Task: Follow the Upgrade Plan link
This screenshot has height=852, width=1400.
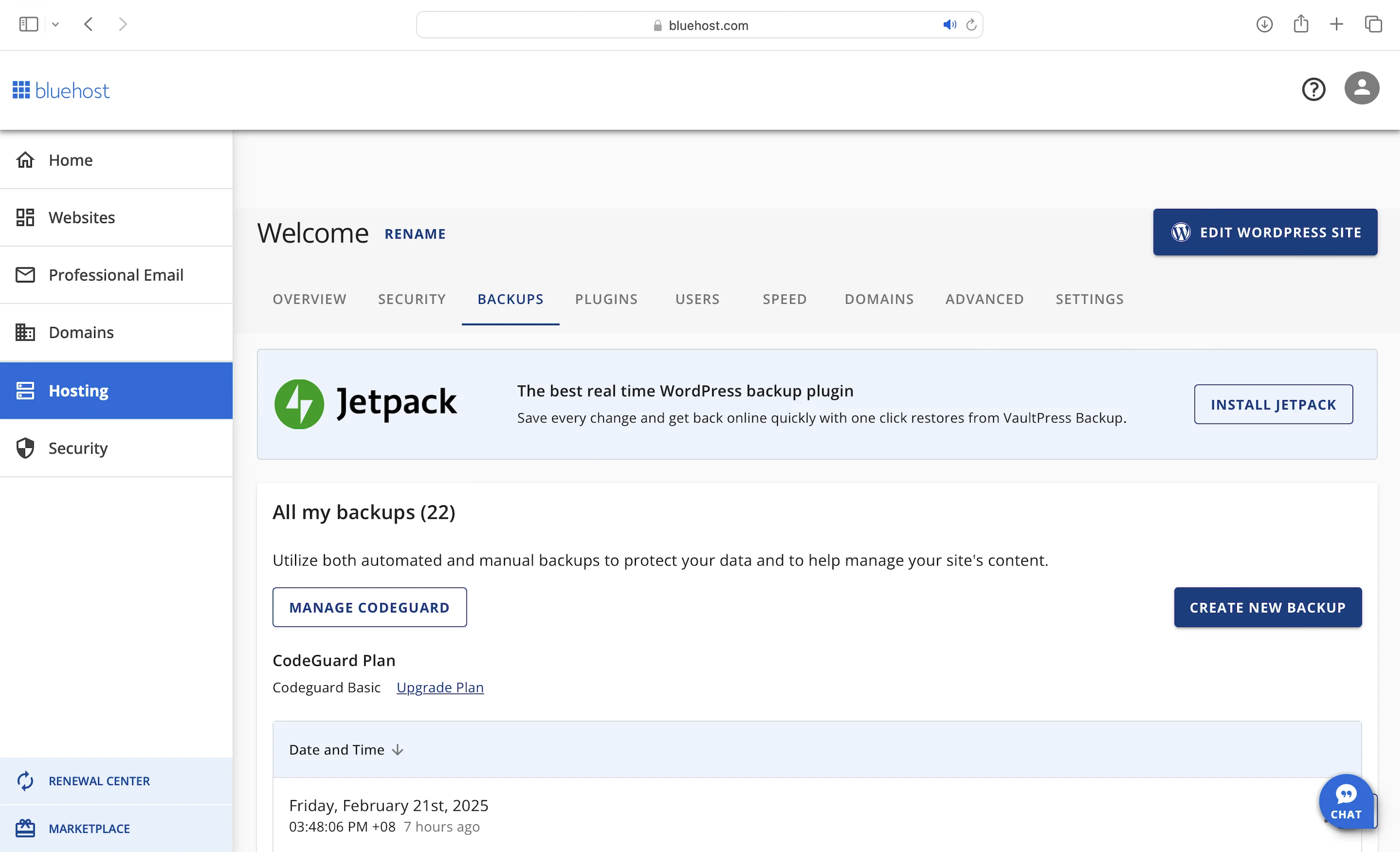Action: (x=440, y=687)
